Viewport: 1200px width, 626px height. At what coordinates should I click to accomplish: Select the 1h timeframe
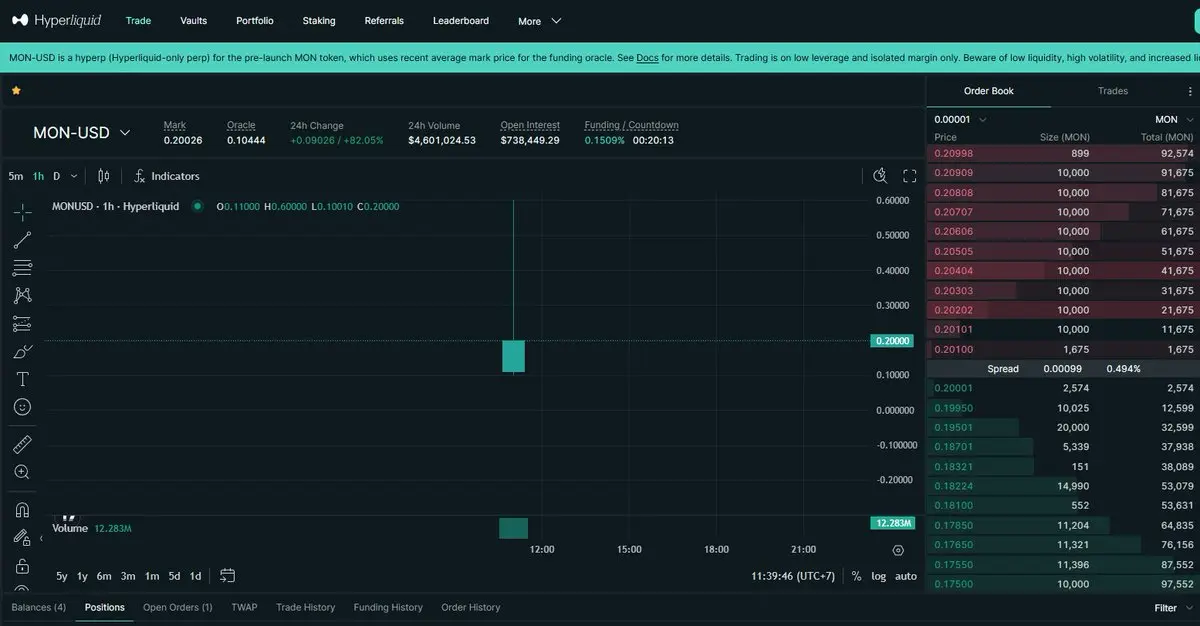[38, 176]
